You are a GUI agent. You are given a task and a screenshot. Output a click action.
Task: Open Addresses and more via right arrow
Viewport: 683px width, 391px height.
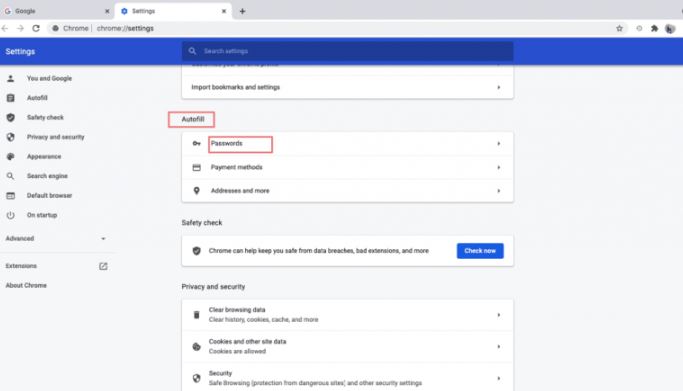tap(499, 191)
